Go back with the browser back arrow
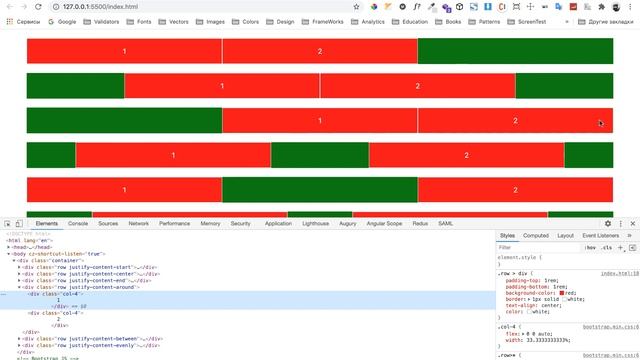Viewport: 640px width, 360px height. [x=10, y=7]
